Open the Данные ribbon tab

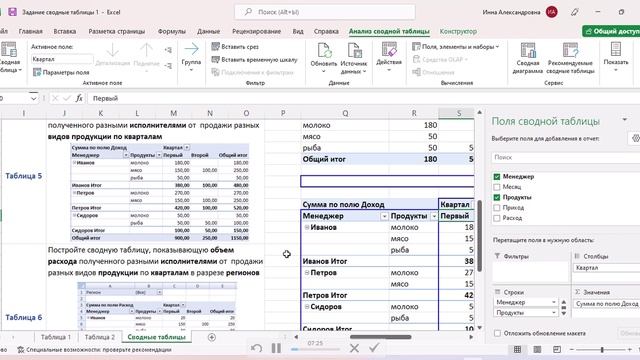[x=208, y=31]
